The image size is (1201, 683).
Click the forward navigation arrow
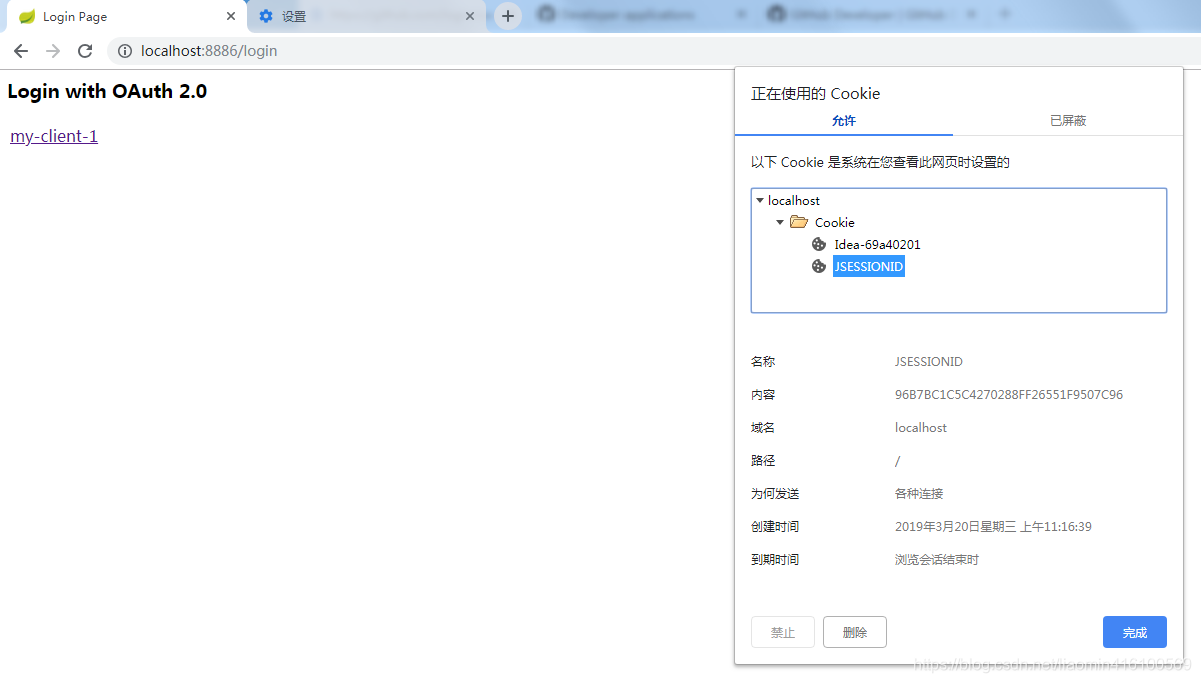pos(53,51)
